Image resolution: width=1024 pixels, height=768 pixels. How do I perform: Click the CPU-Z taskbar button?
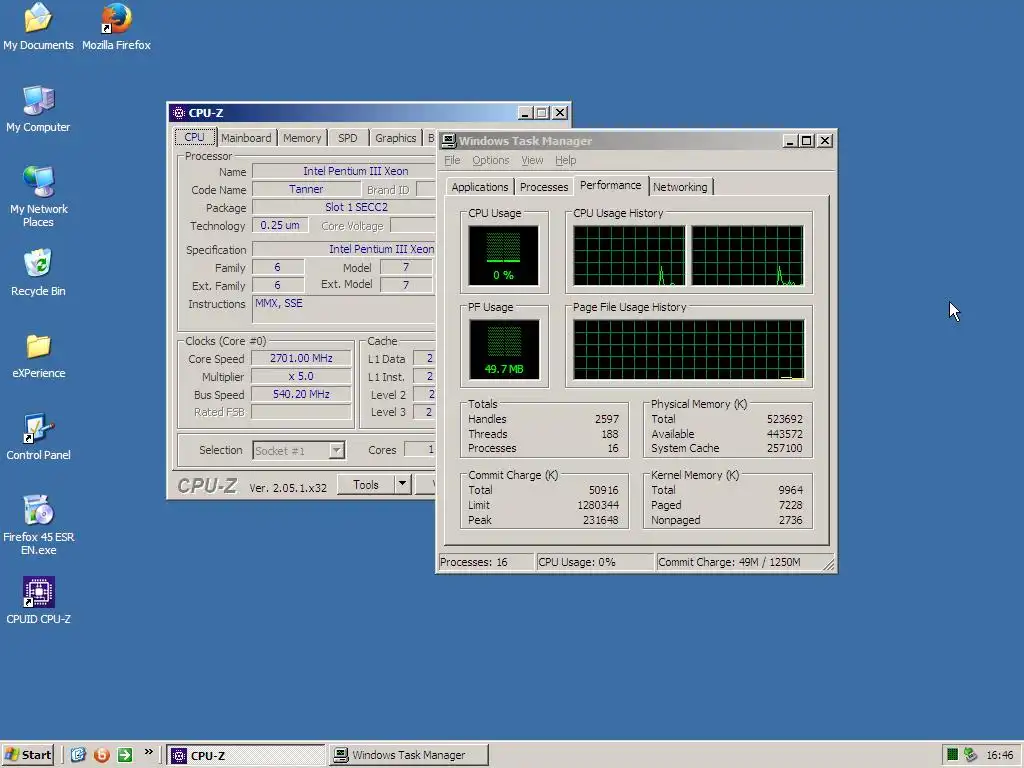(246, 755)
